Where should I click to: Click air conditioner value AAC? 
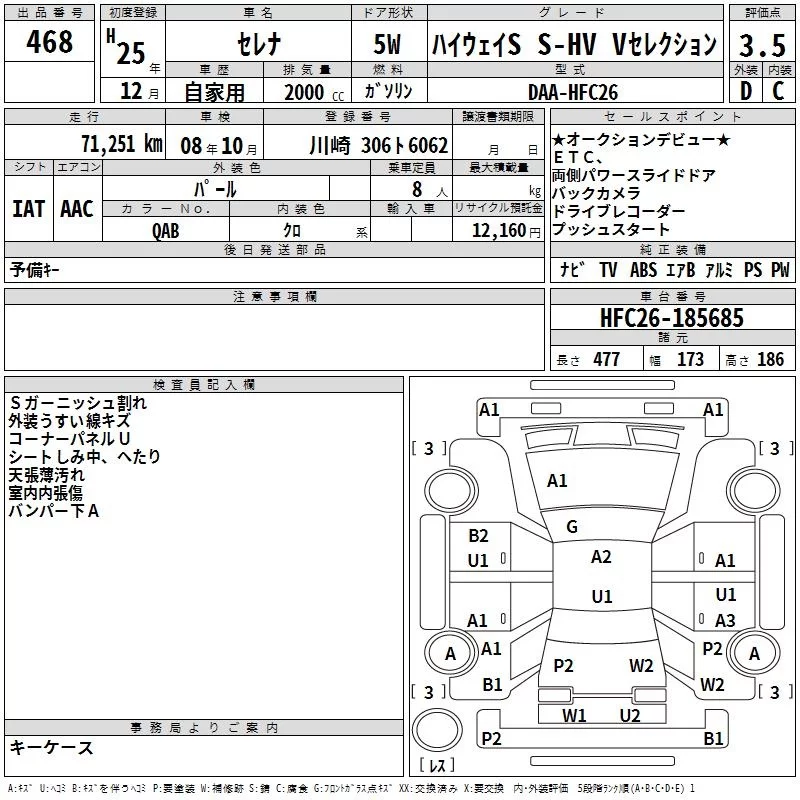point(77,209)
